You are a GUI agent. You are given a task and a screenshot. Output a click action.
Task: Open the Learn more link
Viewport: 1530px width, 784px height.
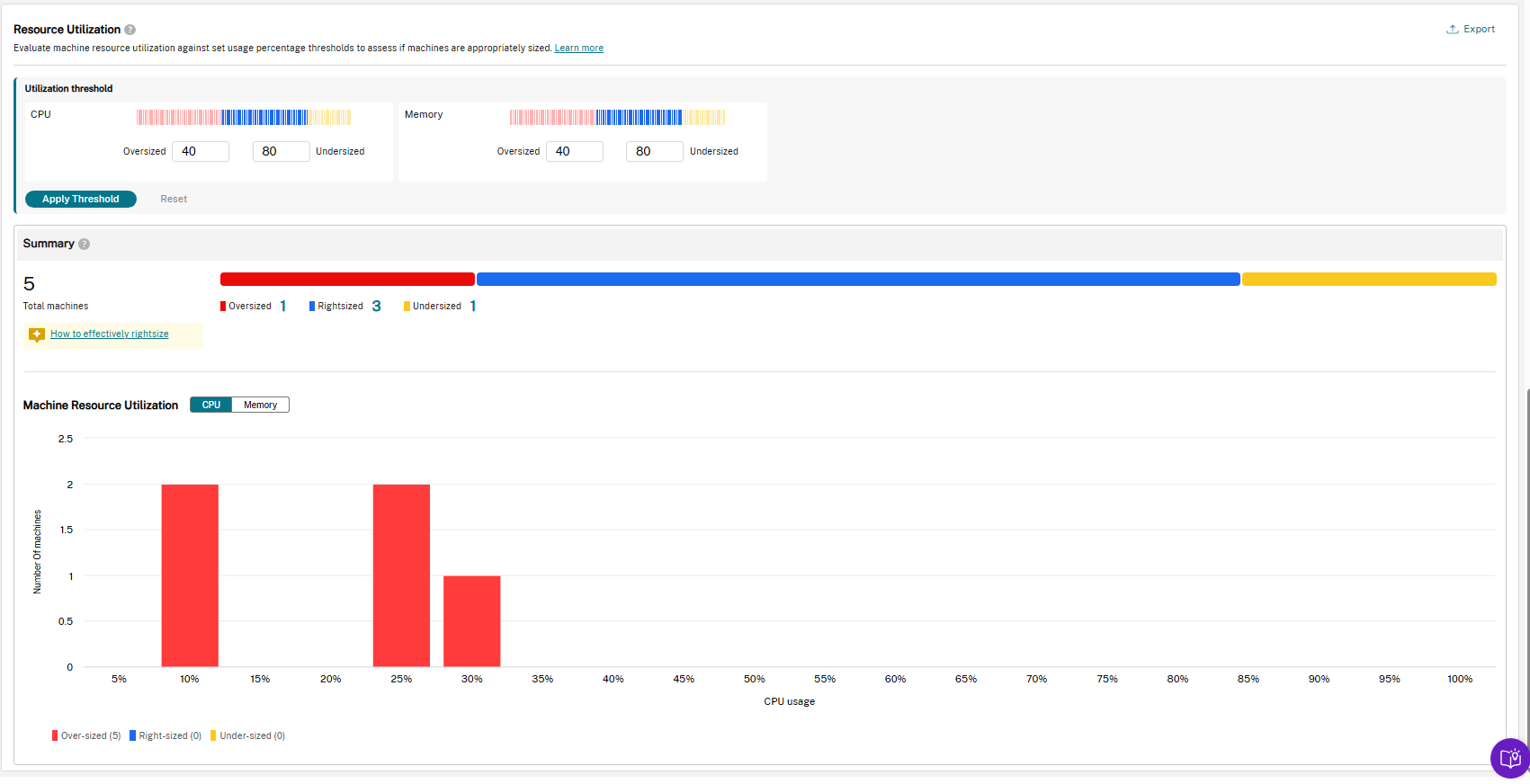point(578,49)
